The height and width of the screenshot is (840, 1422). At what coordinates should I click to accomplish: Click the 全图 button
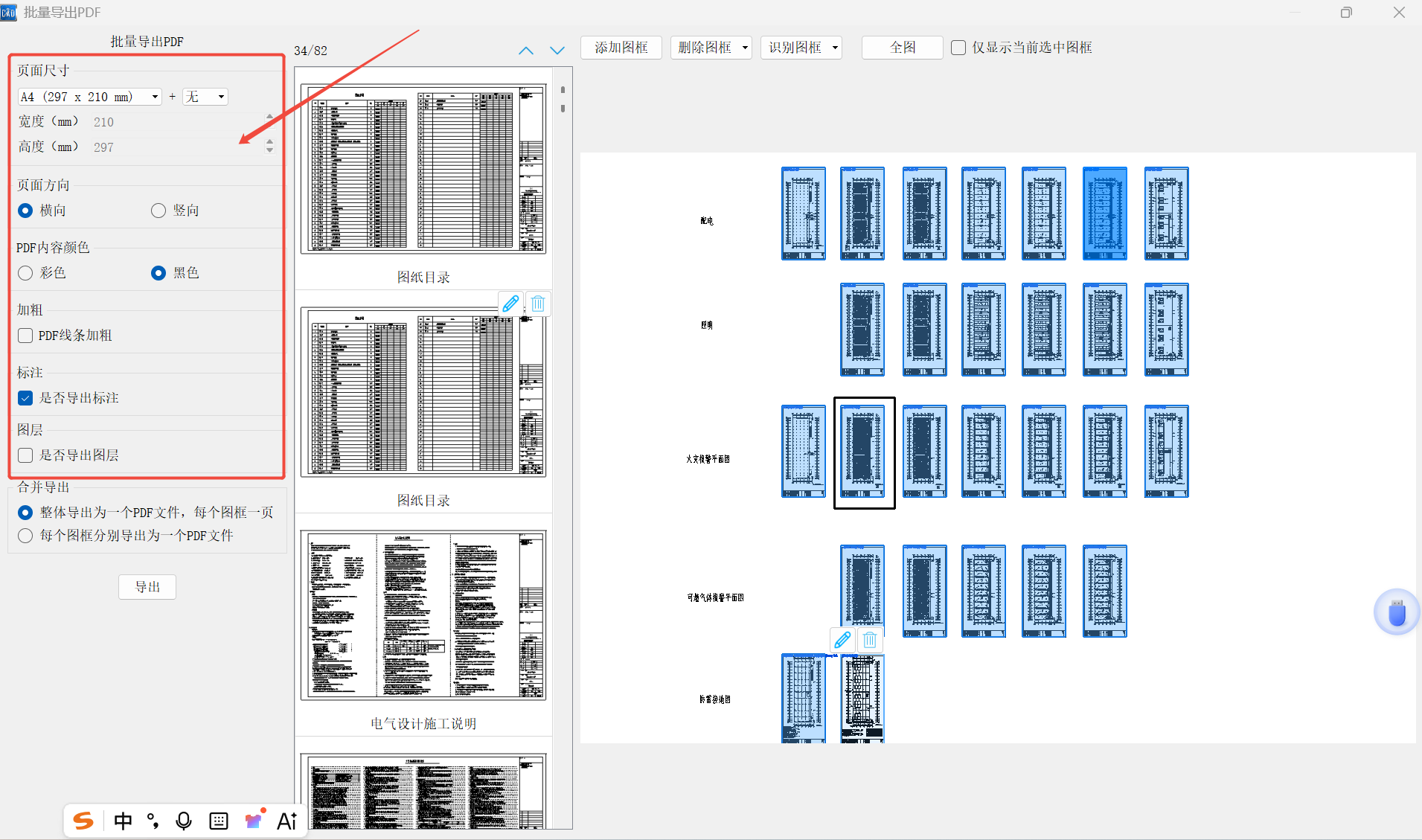point(902,48)
